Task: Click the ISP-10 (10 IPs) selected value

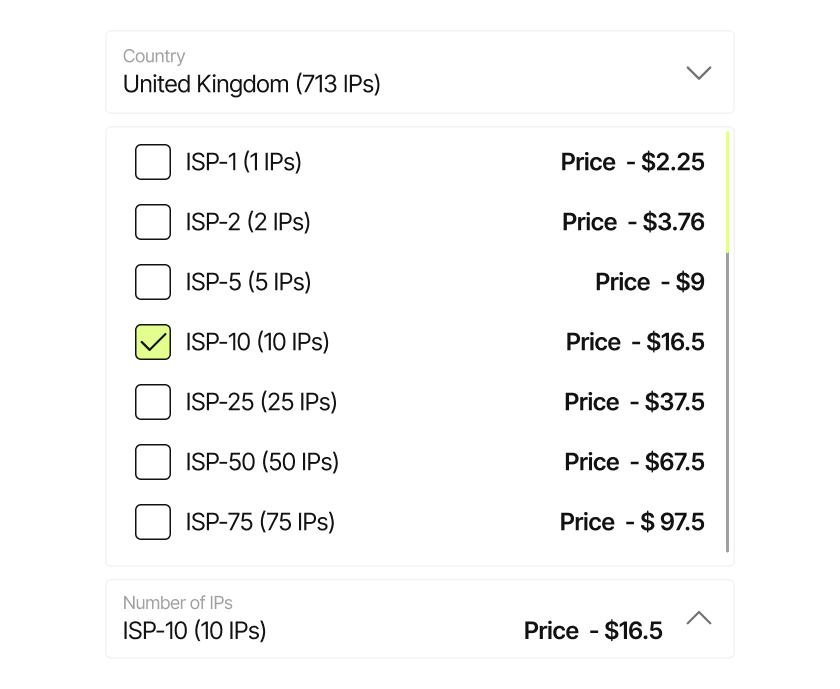Action: pos(195,631)
